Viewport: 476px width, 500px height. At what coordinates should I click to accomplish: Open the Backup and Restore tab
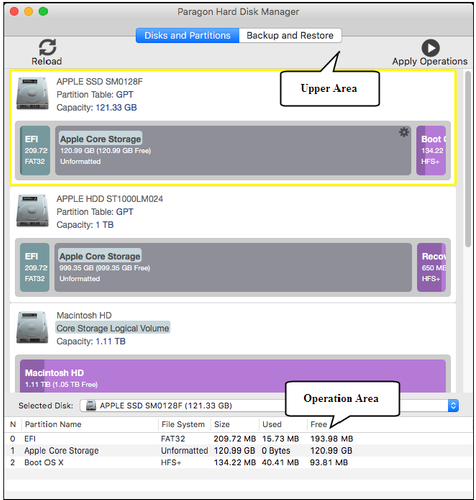pos(290,35)
